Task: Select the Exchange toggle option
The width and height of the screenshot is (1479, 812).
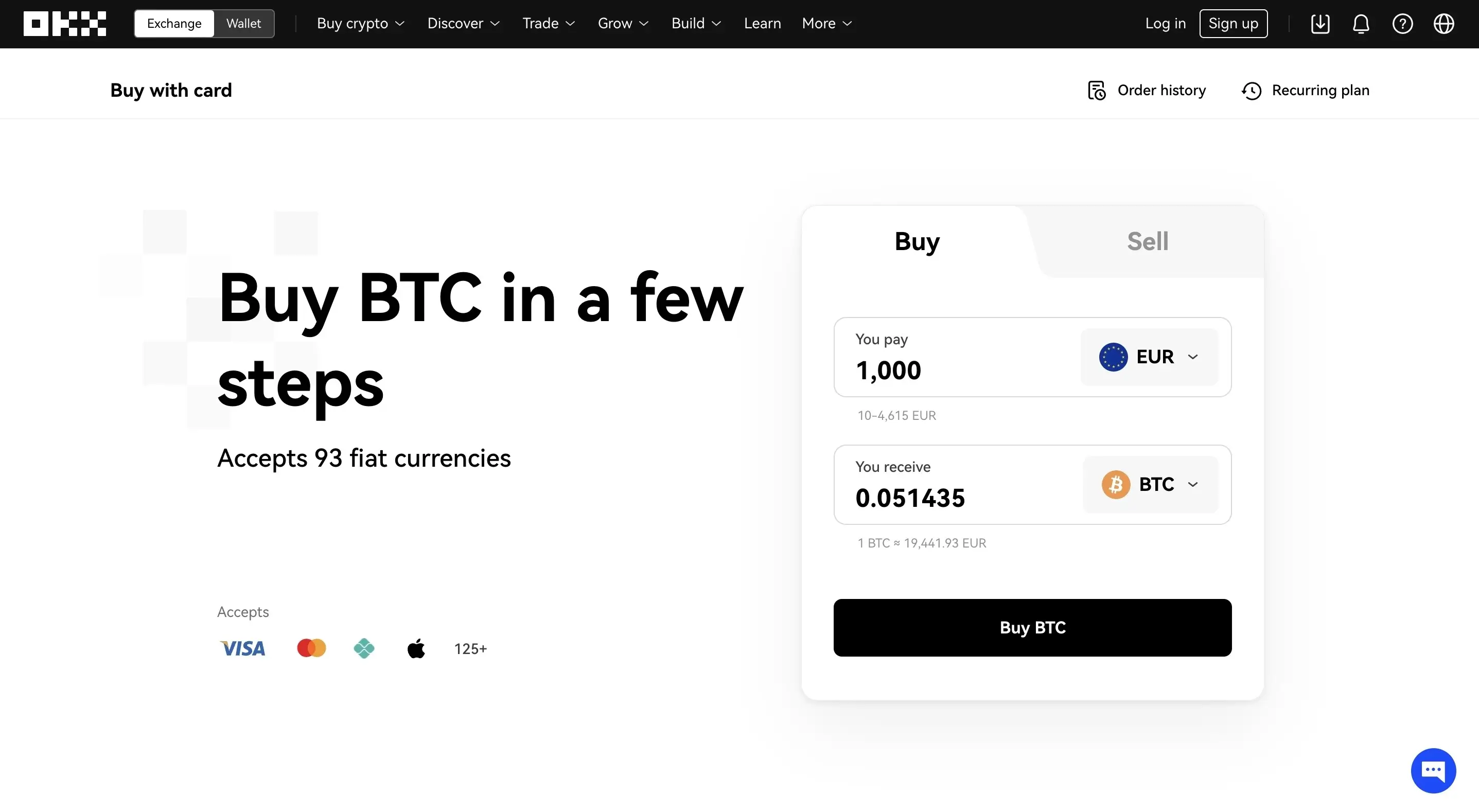Action: pyautogui.click(x=174, y=24)
